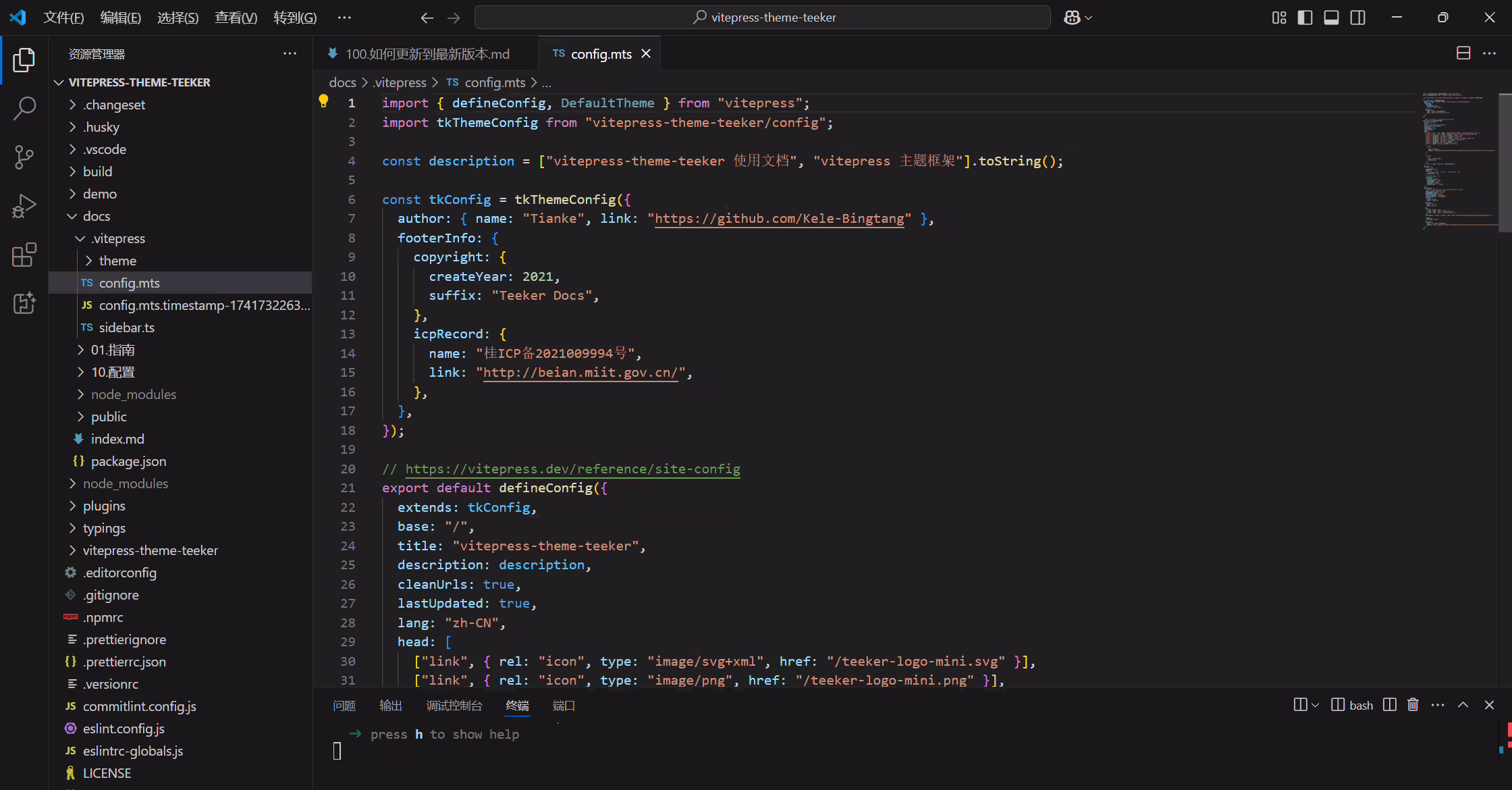Click the vitepress-theme-teeker command search box

763,18
